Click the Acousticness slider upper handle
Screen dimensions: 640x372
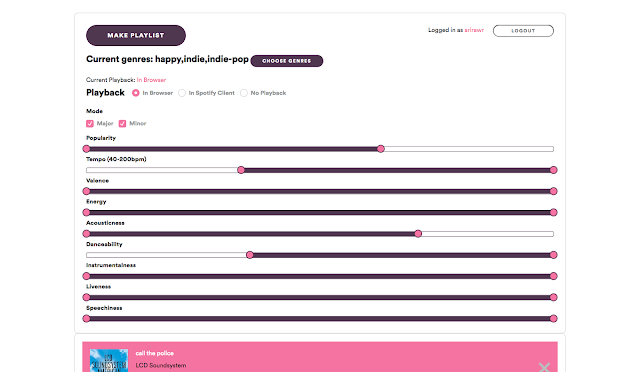coord(418,234)
